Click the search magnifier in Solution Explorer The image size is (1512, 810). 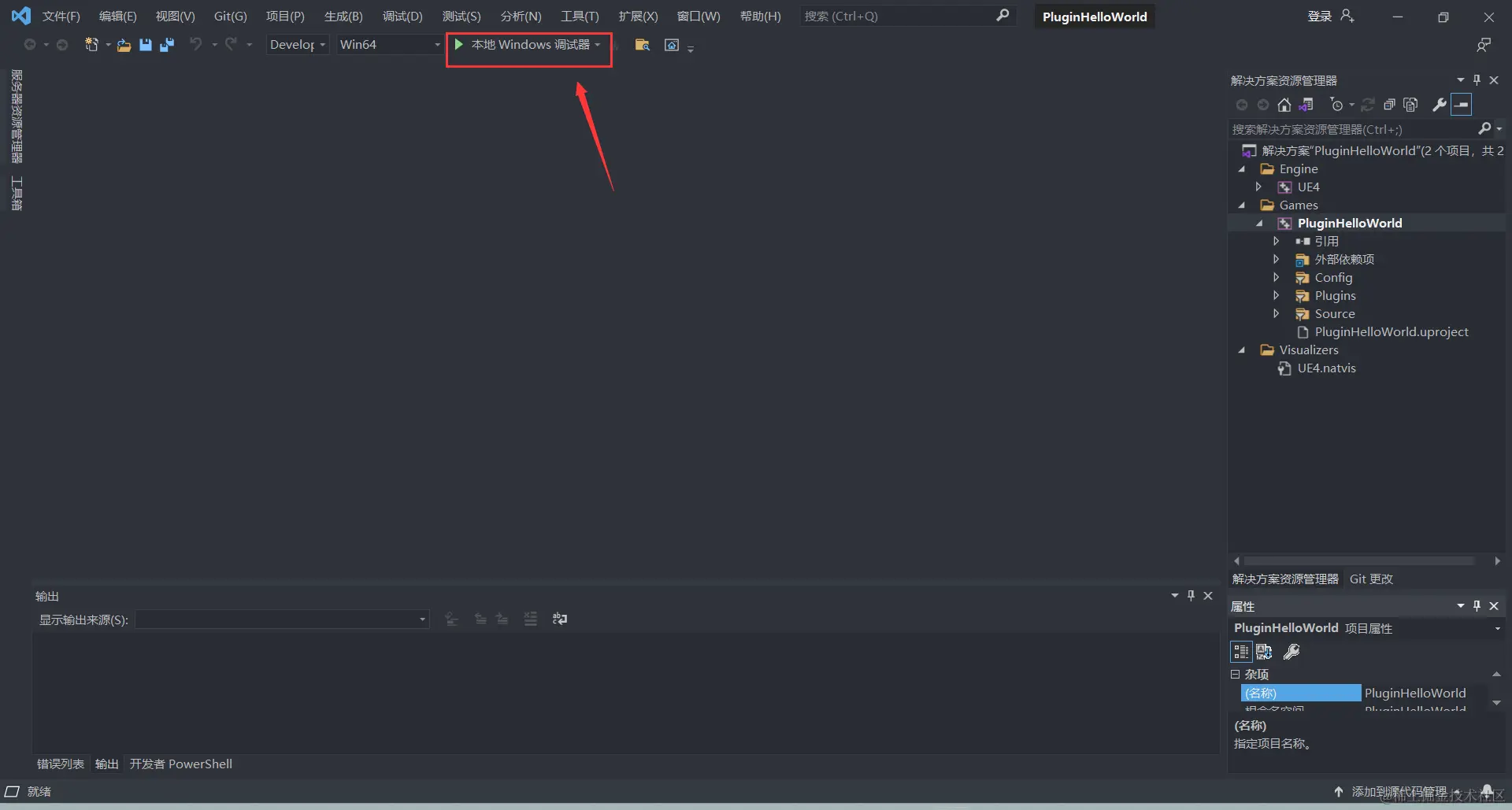pos(1485,128)
